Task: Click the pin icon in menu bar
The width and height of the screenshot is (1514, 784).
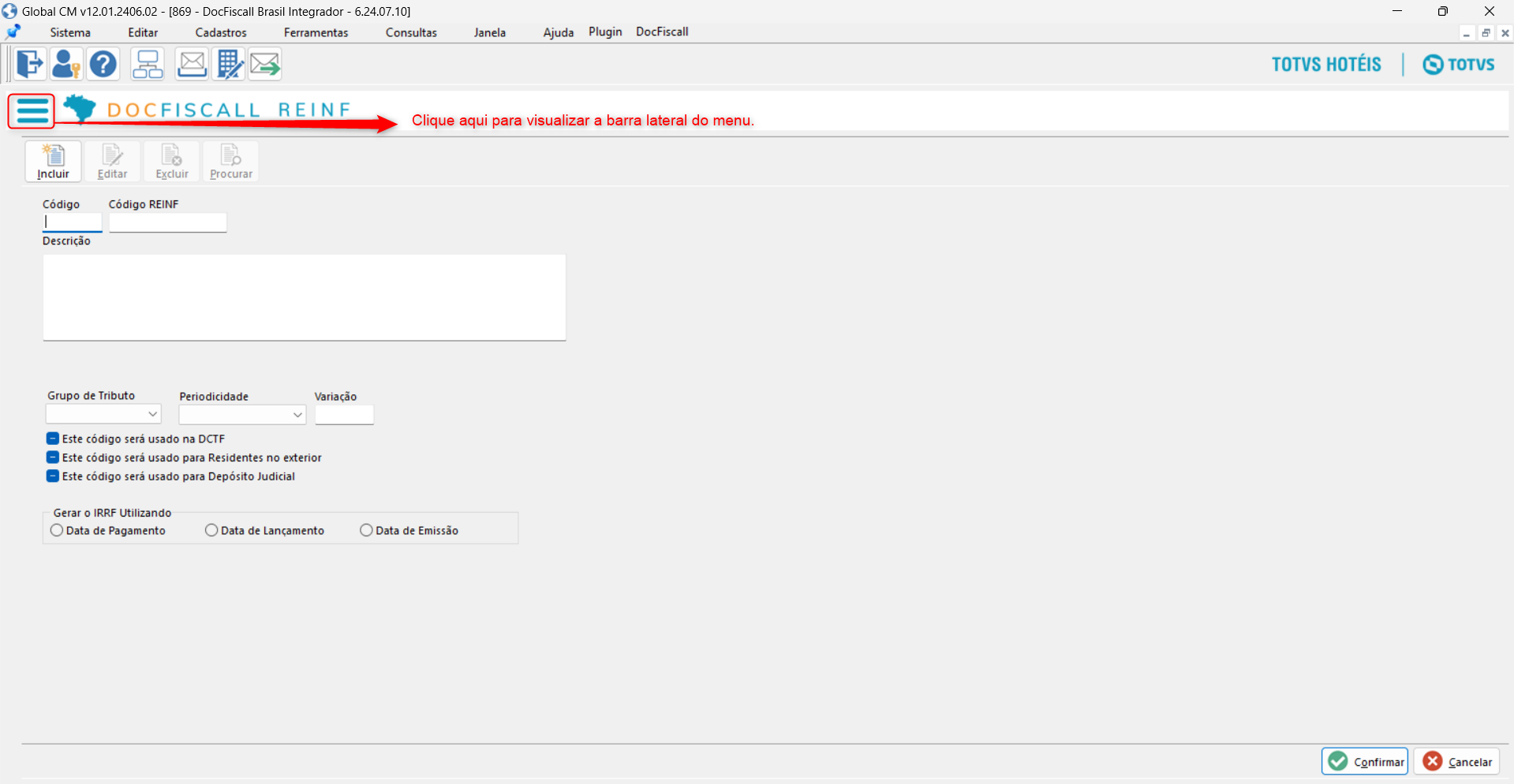Action: click(x=13, y=32)
